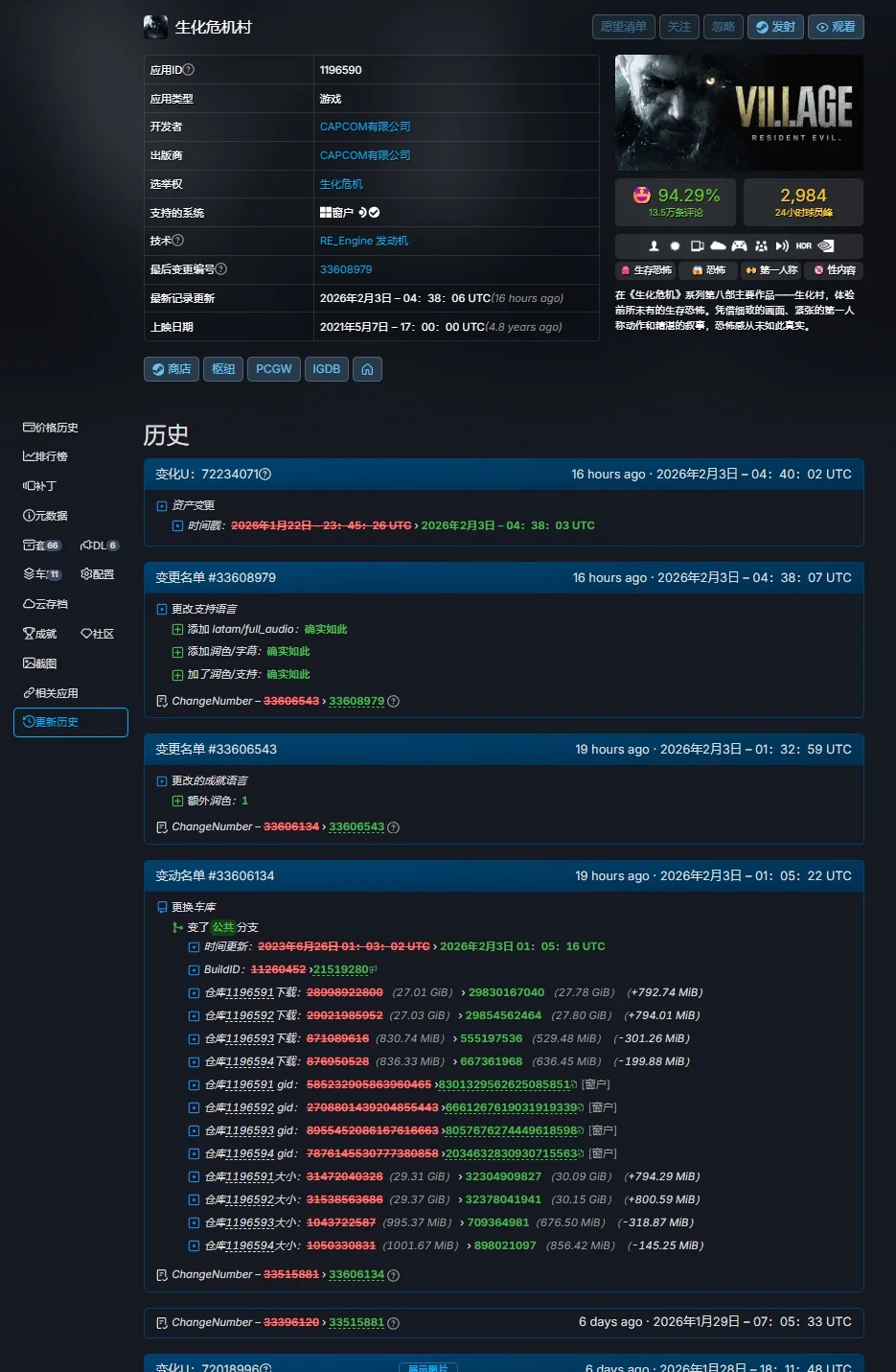Toggle the 愿望清单 wishlist button

point(623,27)
